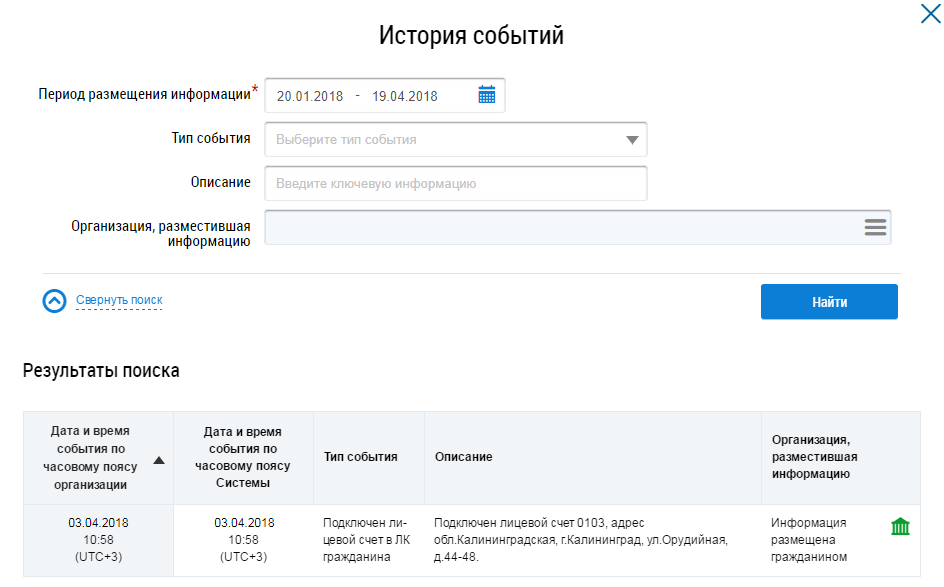Sort by organization time zone date column
The width and height of the screenshot is (944, 587).
90,457
